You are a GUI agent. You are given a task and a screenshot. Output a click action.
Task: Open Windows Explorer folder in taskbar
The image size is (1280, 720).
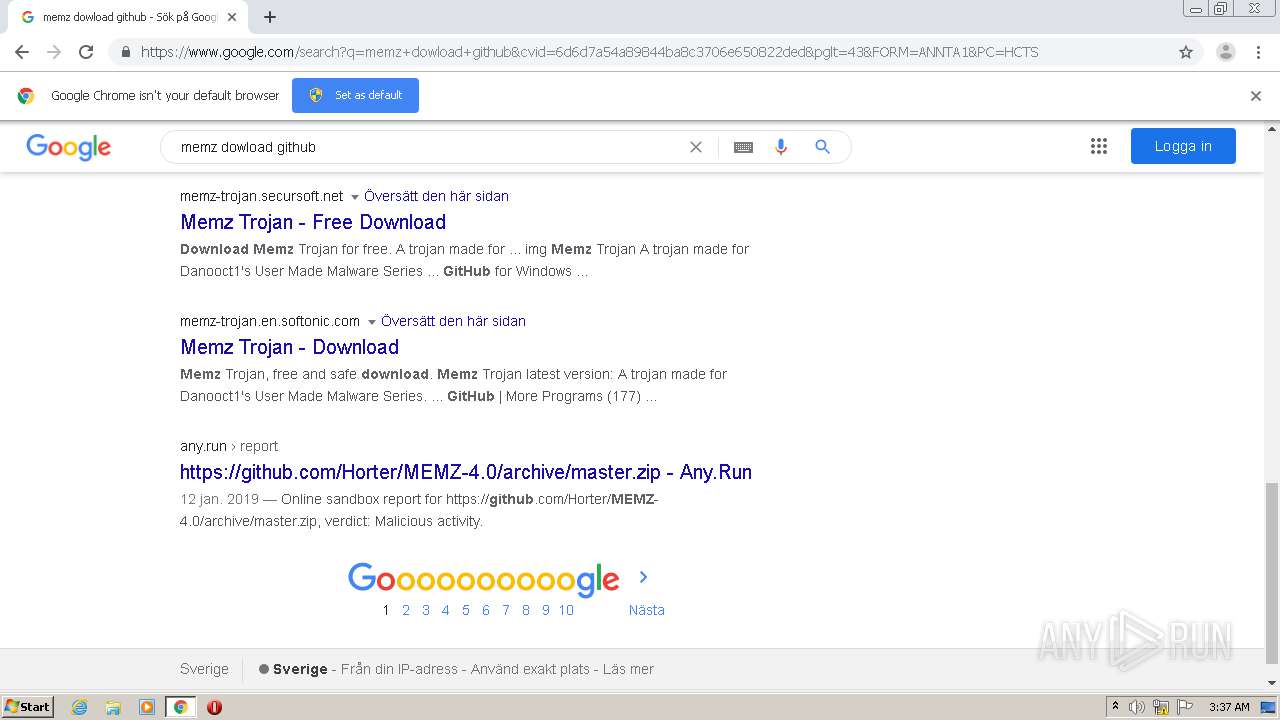pos(113,707)
